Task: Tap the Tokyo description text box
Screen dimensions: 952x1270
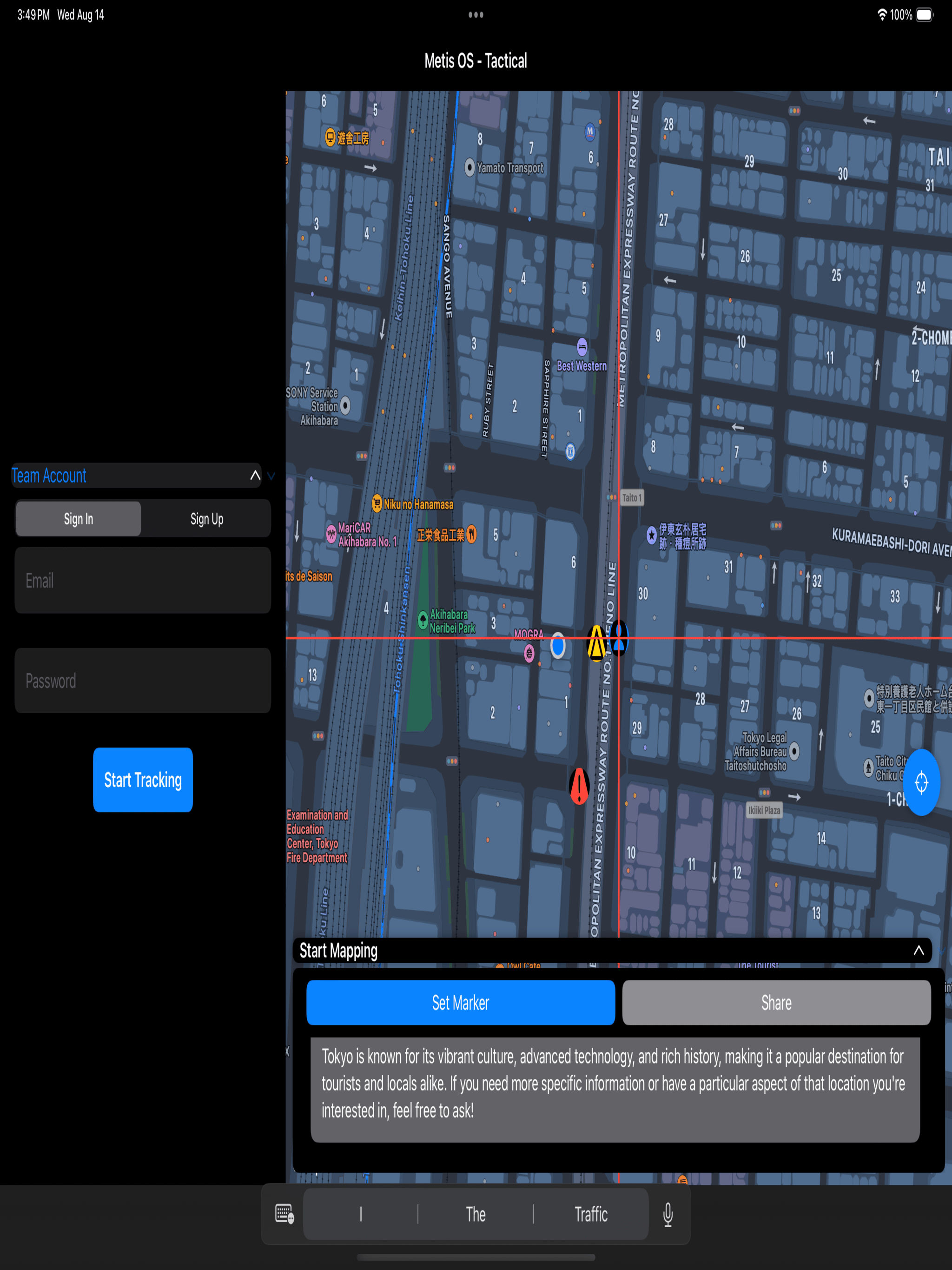Action: [x=615, y=1090]
